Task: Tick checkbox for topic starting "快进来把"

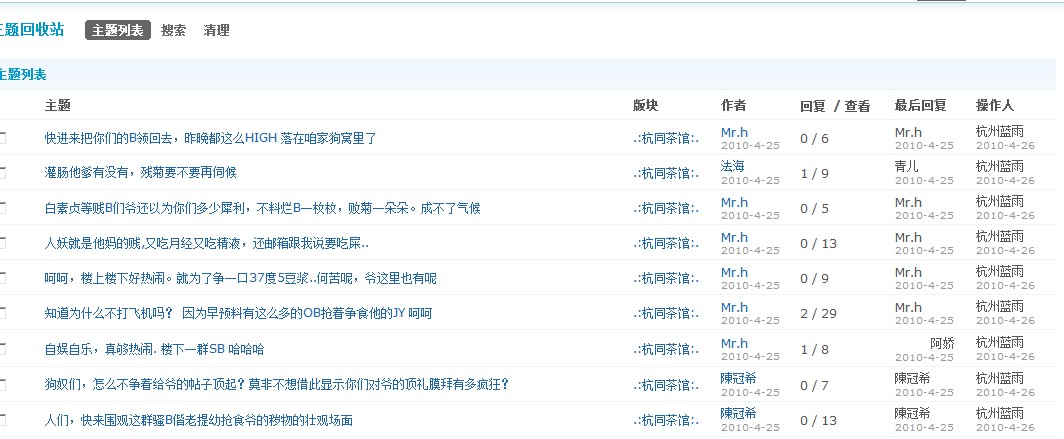Action: [x=3, y=138]
